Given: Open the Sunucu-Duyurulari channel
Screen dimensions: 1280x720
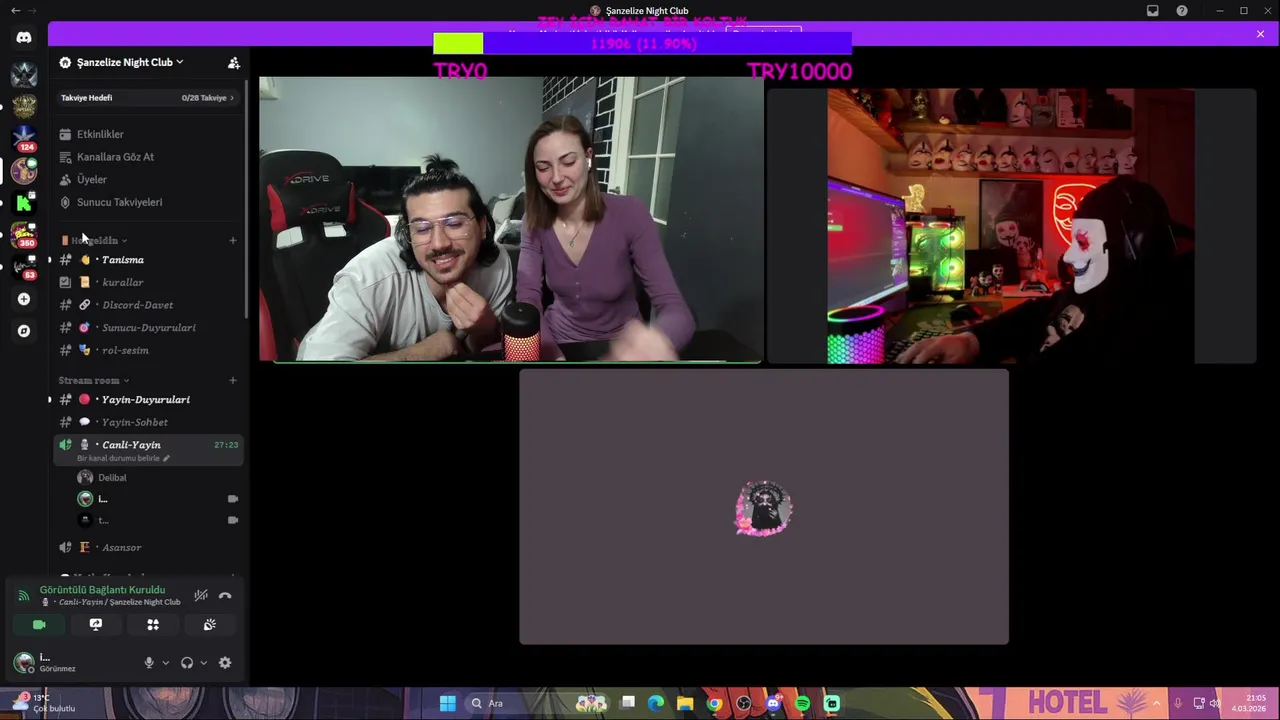Looking at the screenshot, I should [x=148, y=327].
